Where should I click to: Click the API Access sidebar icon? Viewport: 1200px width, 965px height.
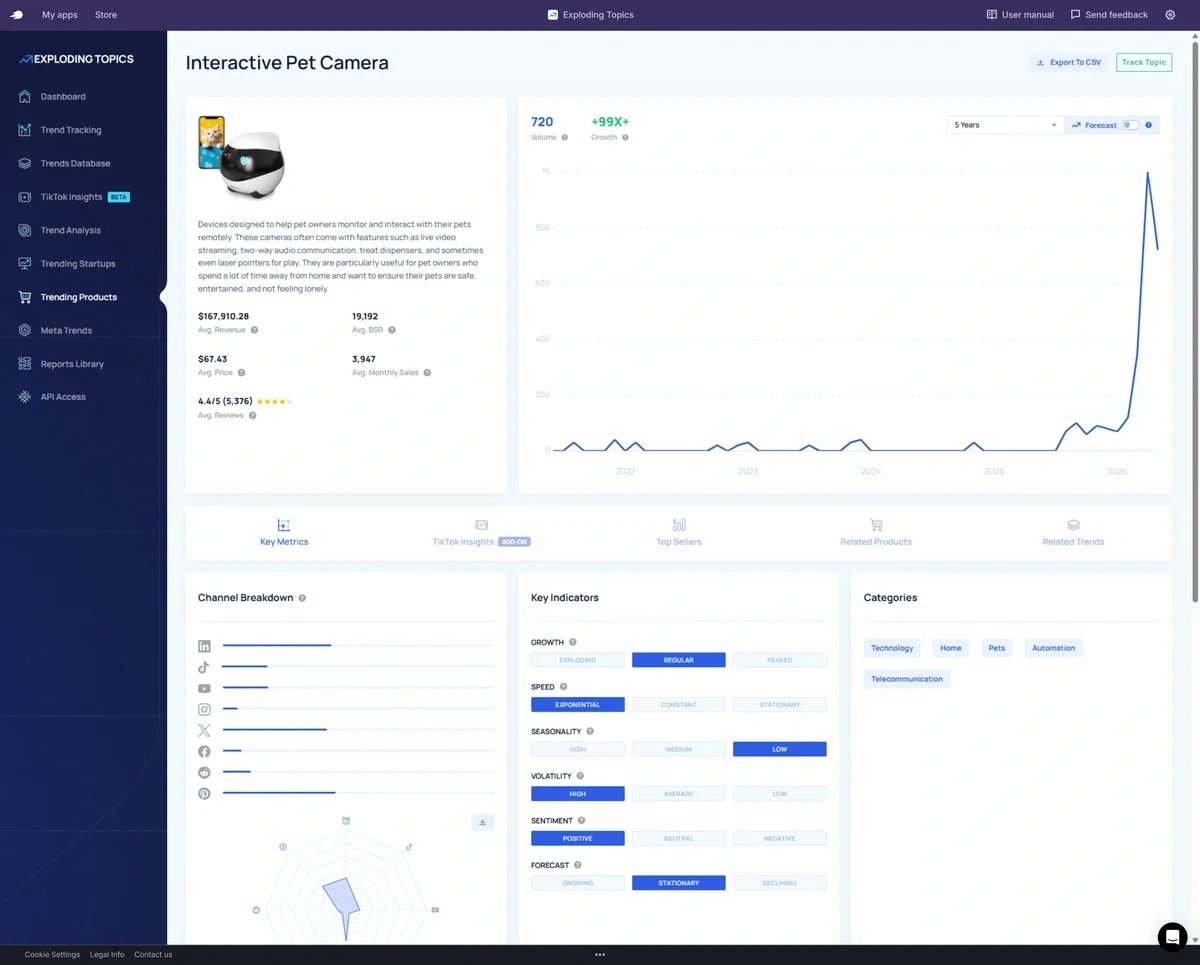click(x=25, y=397)
